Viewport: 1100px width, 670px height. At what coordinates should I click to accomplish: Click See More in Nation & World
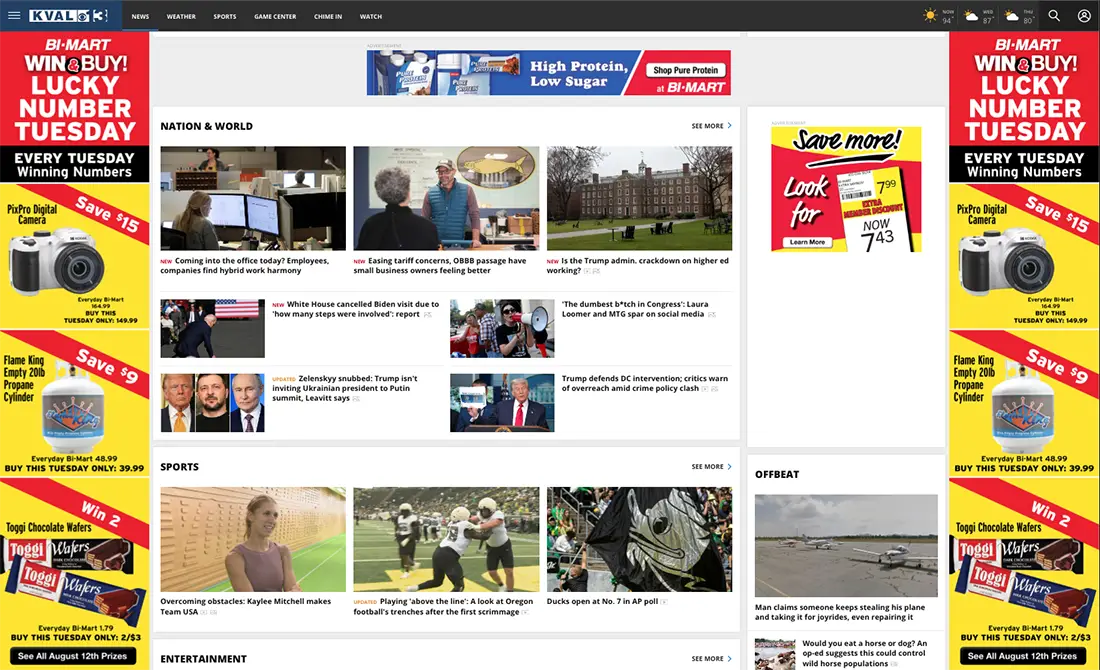(x=707, y=126)
